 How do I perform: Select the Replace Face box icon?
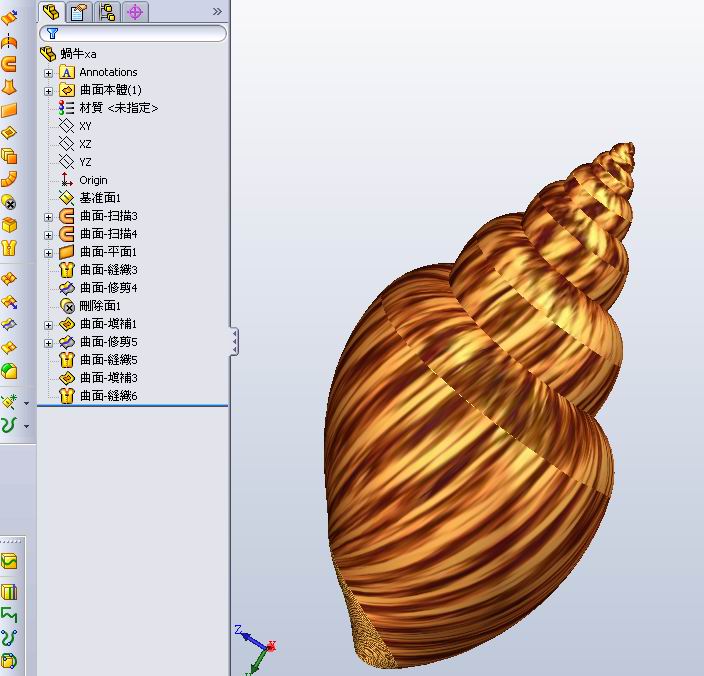[x=9, y=225]
